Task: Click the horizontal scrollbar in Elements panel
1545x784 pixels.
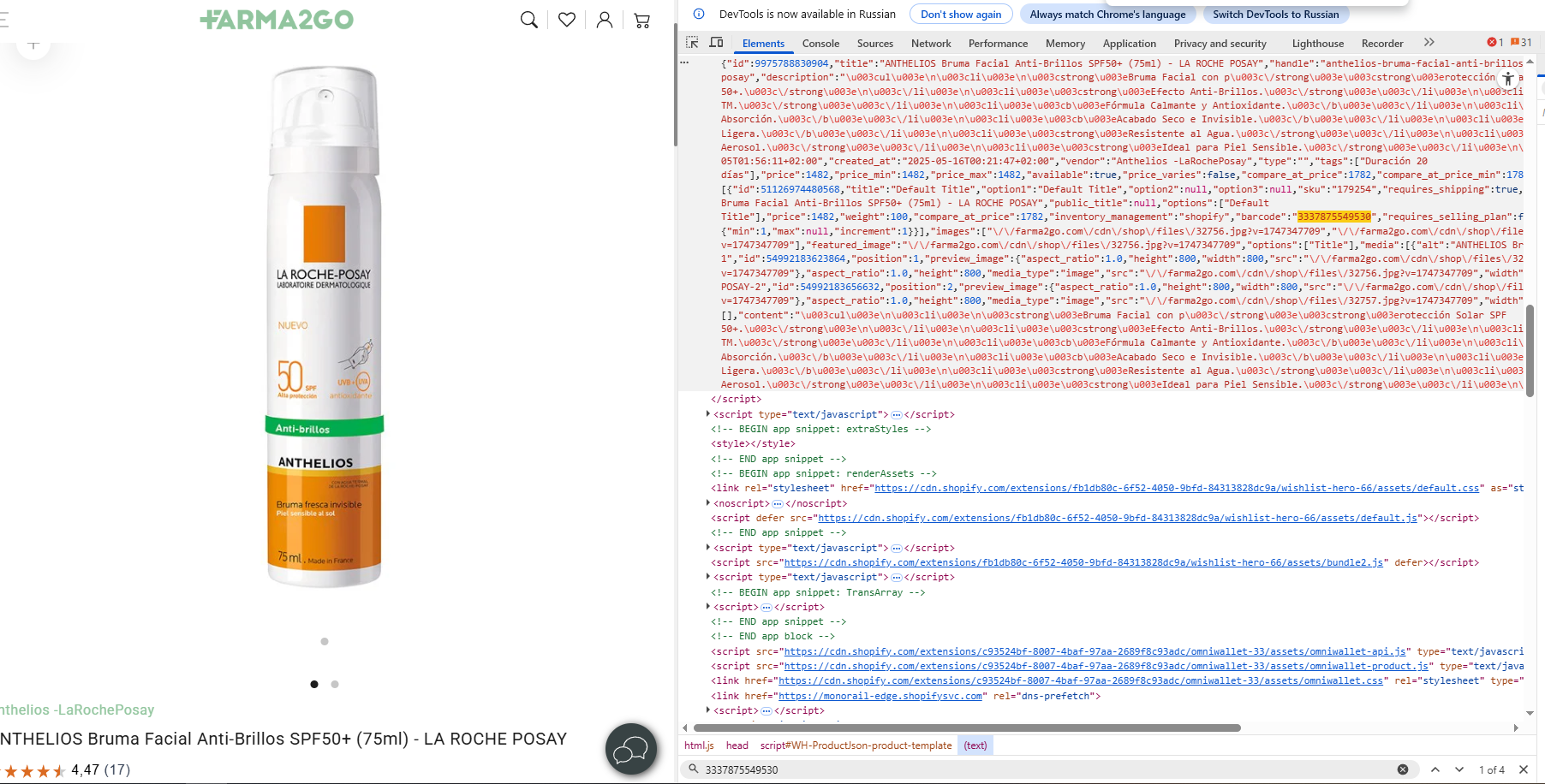Action: point(967,728)
